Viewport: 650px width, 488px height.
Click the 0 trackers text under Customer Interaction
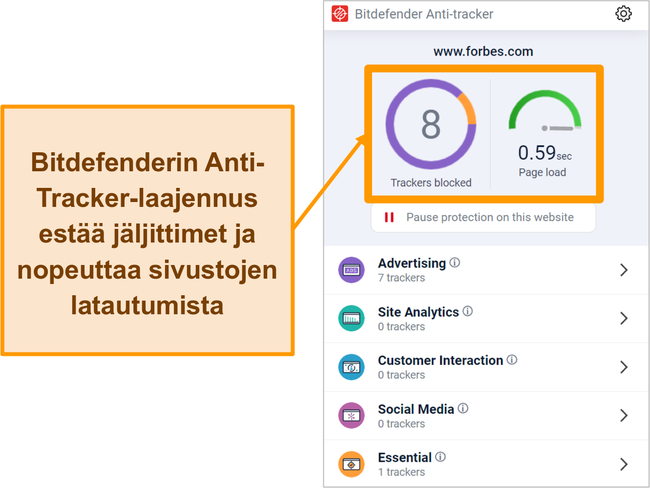(401, 375)
